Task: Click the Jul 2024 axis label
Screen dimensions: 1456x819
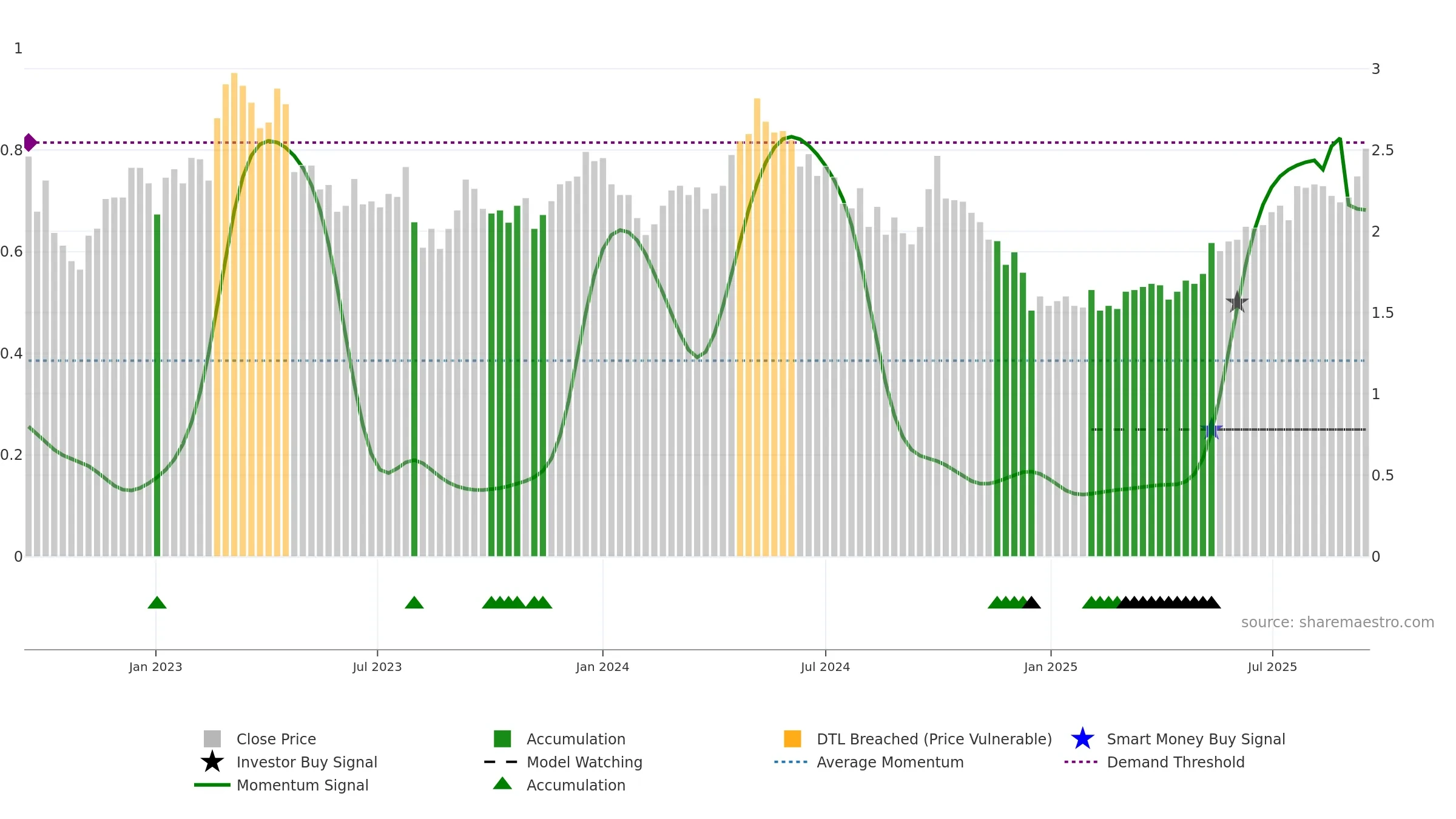Action: (x=825, y=667)
